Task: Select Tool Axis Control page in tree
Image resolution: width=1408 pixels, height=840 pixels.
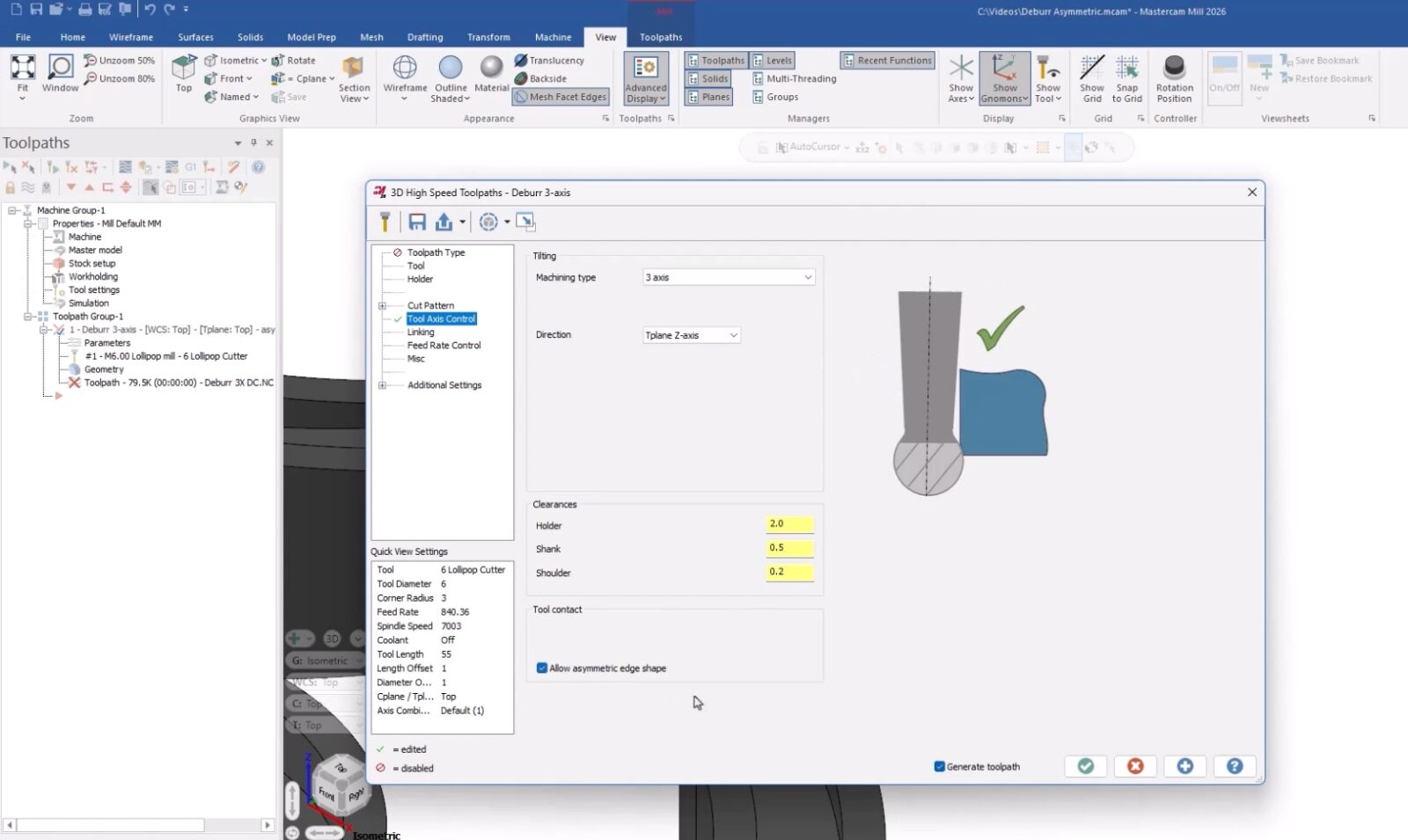Action: click(441, 318)
